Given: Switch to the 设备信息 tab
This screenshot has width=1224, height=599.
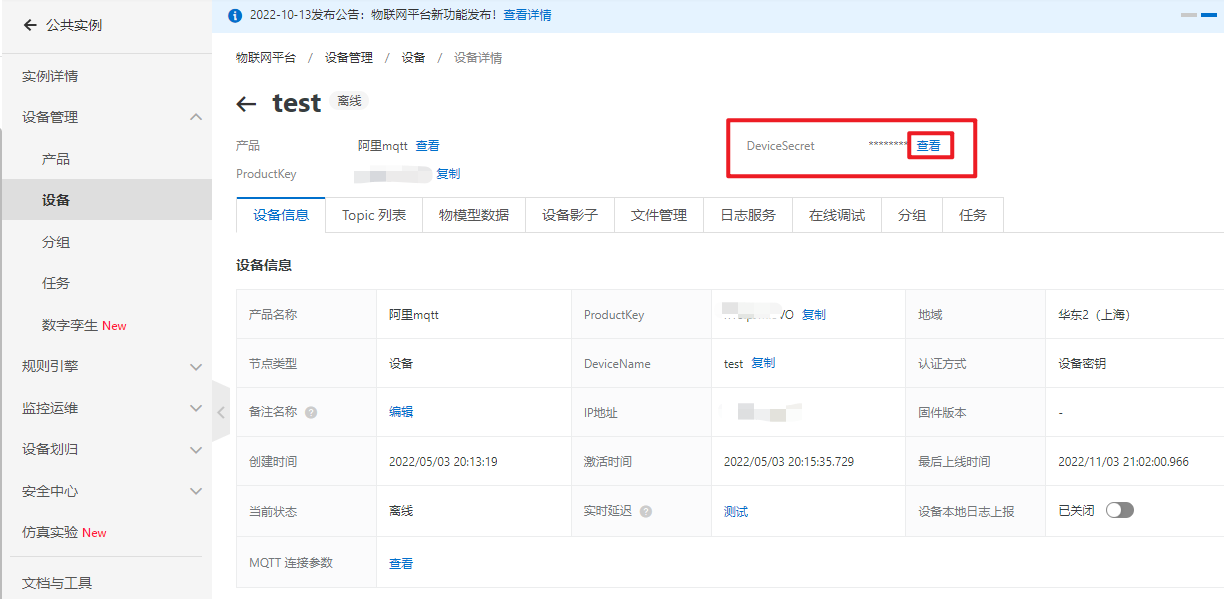Looking at the screenshot, I should click(x=281, y=215).
